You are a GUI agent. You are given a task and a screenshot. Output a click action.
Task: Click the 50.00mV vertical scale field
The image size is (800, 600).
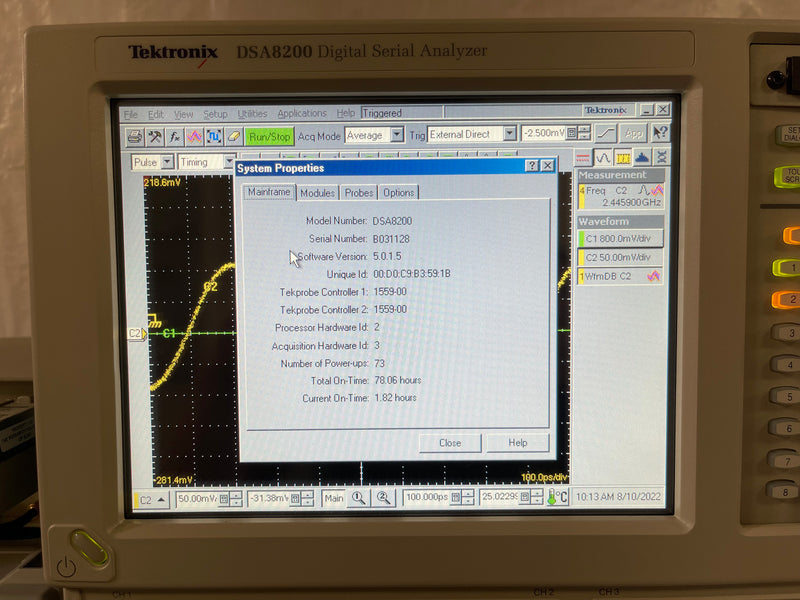(x=197, y=498)
